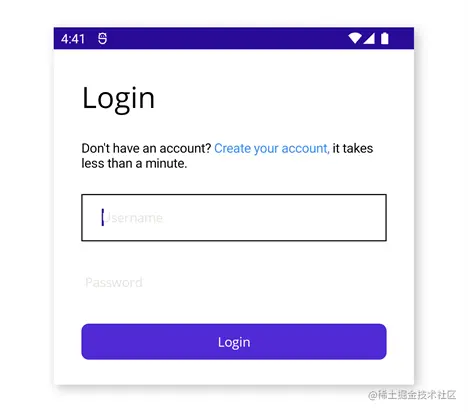Click the "it takes" text after the link
This screenshot has height=412, width=468.
(x=353, y=148)
